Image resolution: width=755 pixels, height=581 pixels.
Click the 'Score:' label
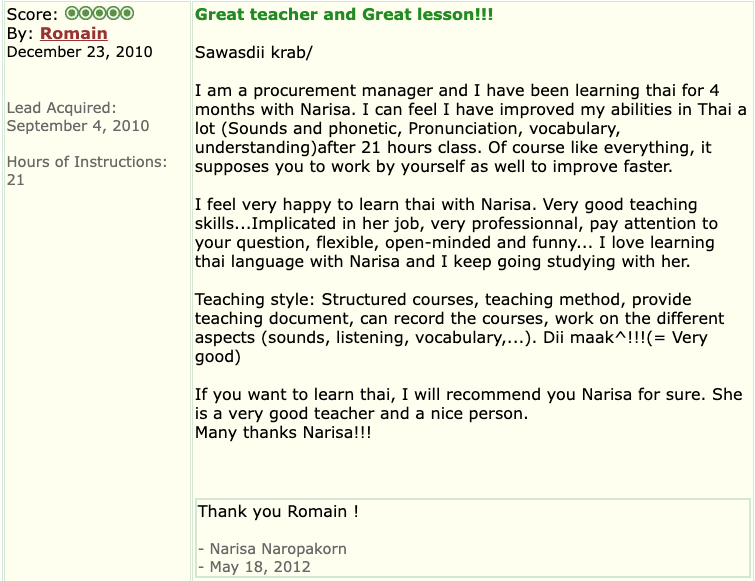[32, 14]
